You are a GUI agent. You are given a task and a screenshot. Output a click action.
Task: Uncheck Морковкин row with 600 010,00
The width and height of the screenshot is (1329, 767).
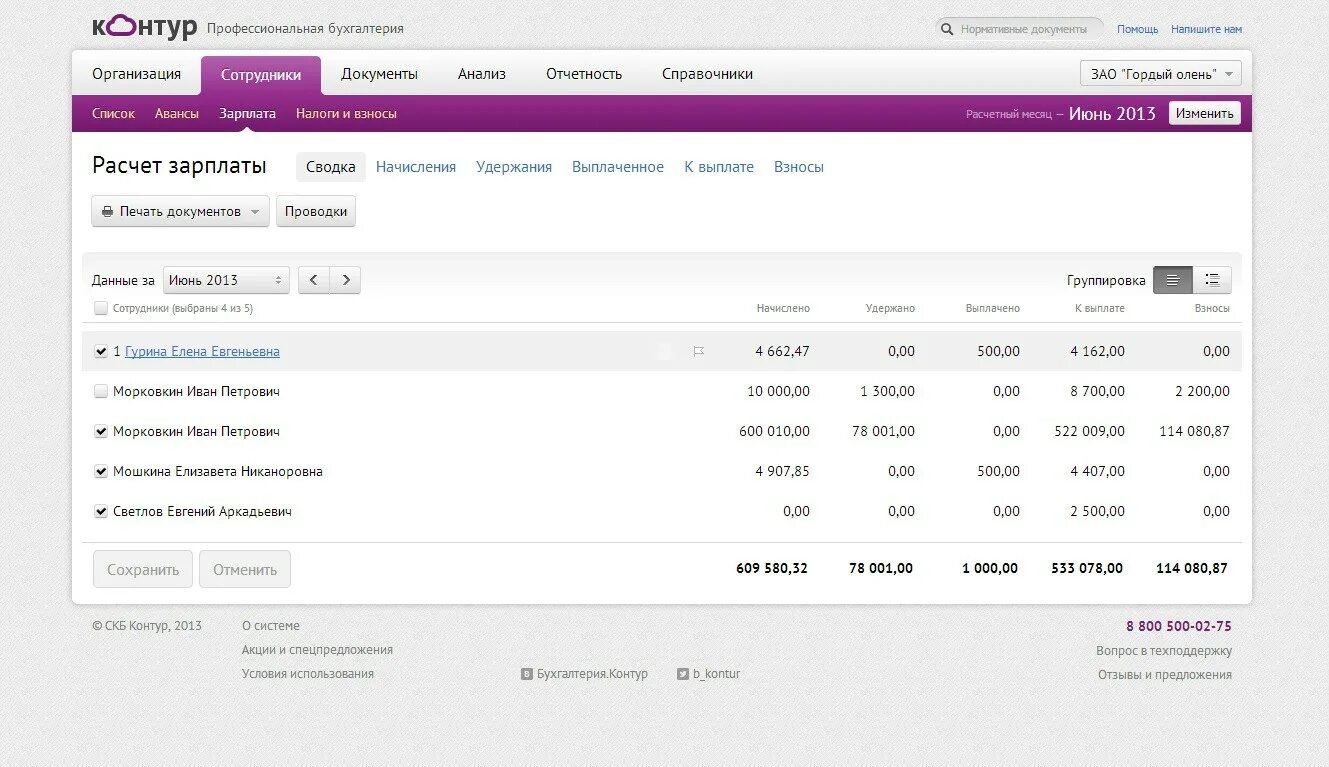(101, 432)
